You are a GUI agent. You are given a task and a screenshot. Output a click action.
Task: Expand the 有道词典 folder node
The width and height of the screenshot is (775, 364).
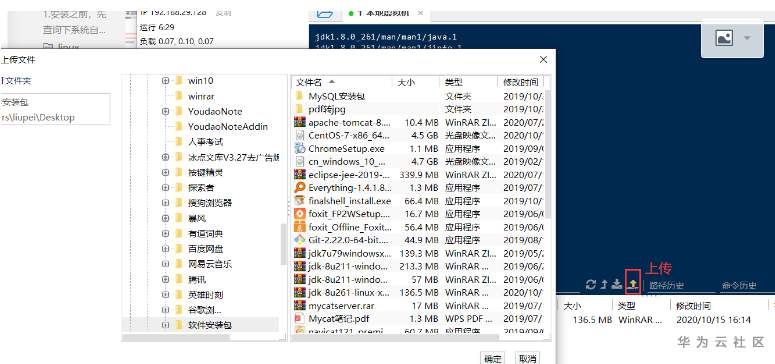coord(165,233)
